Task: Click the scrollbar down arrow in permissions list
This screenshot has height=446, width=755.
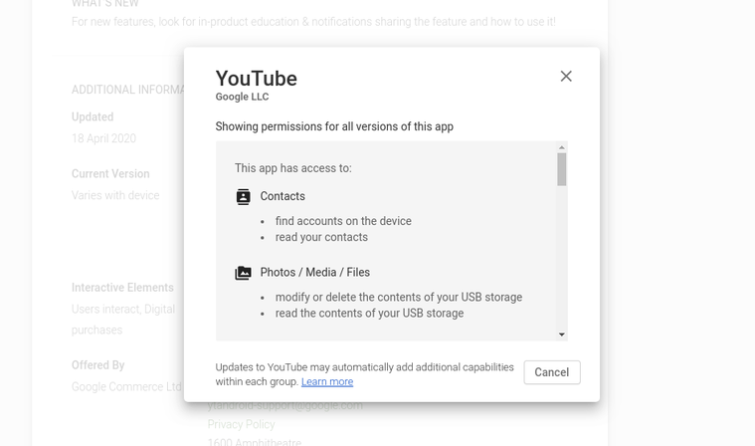Action: pyautogui.click(x=561, y=335)
